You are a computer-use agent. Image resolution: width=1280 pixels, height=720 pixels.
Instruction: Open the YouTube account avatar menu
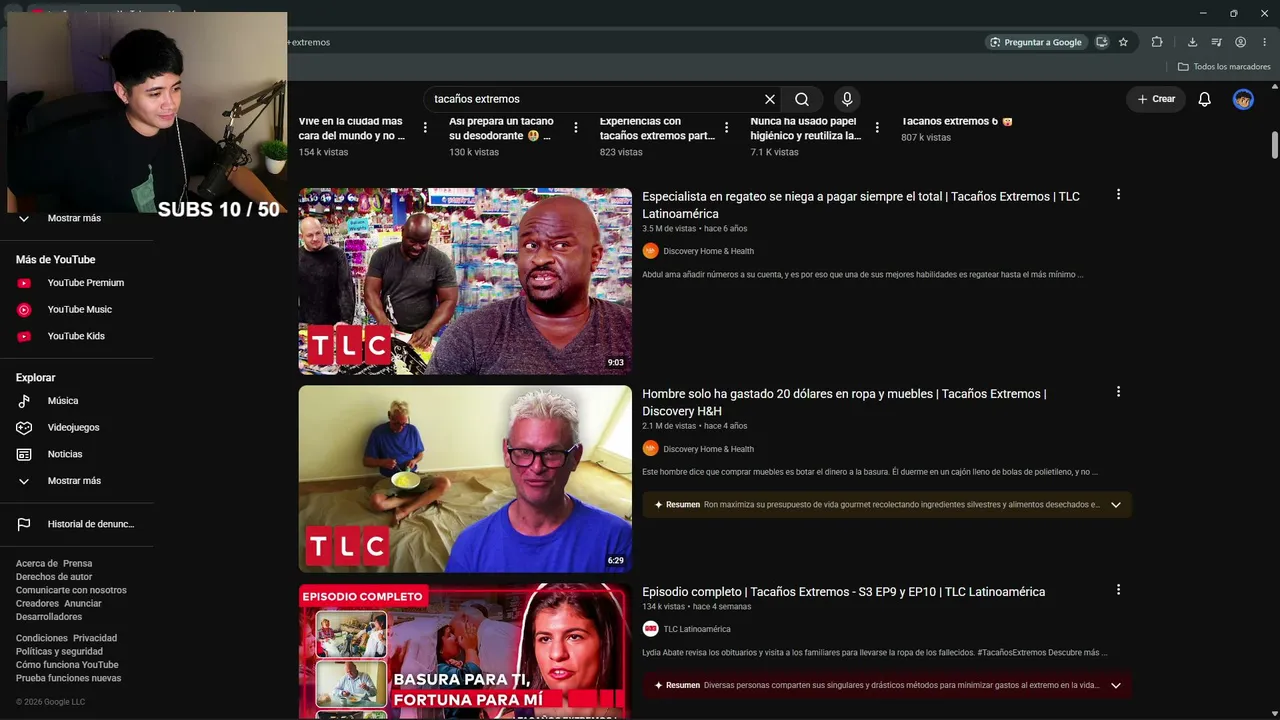tap(1243, 99)
